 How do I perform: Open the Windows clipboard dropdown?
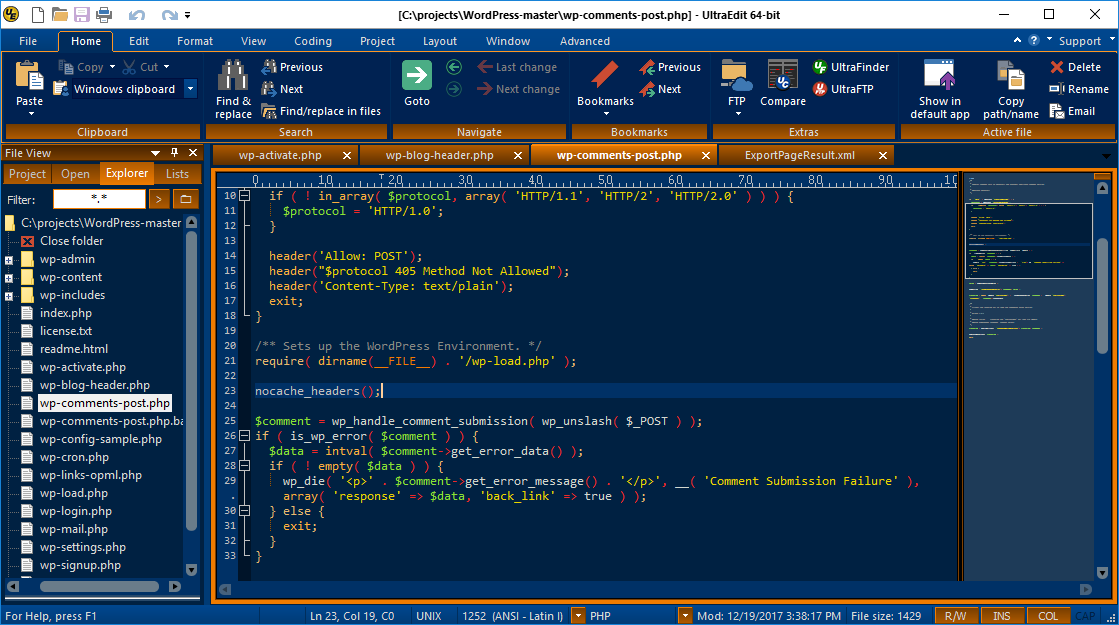pos(190,89)
